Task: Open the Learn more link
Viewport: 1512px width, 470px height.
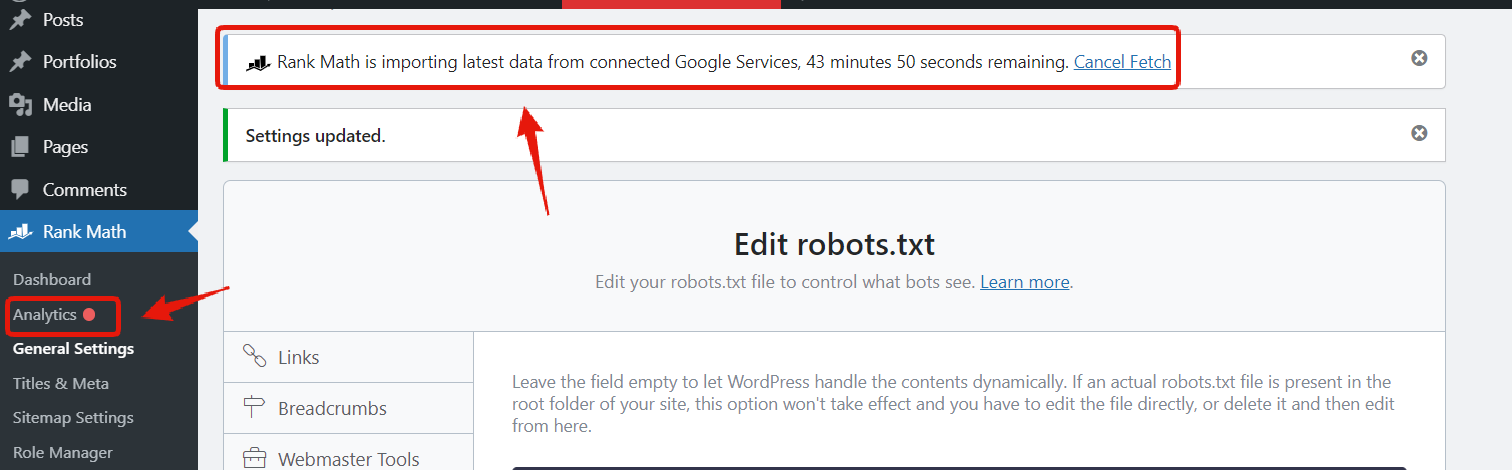Action: tap(1024, 282)
